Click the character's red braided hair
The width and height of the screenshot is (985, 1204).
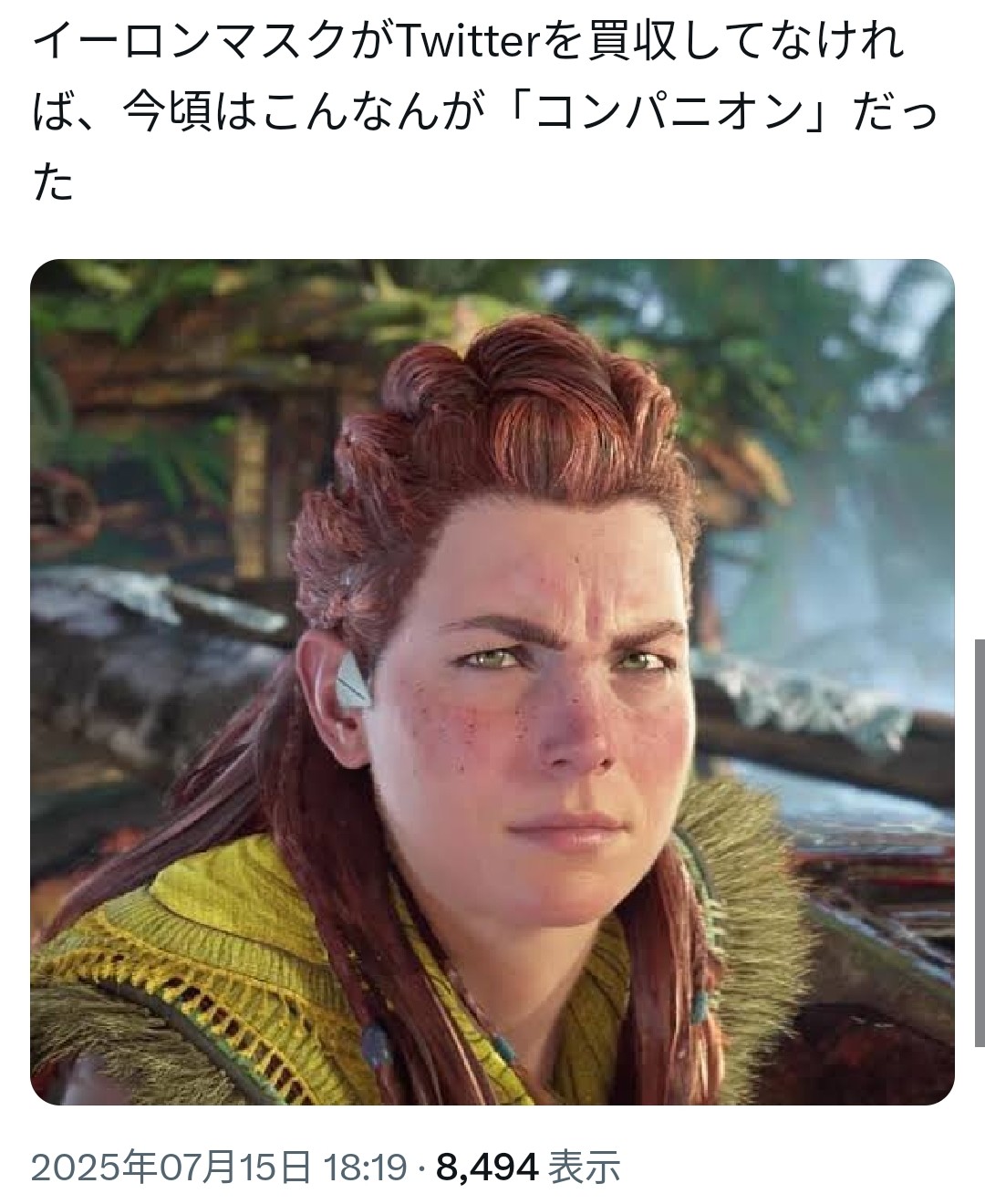pyautogui.click(x=511, y=438)
